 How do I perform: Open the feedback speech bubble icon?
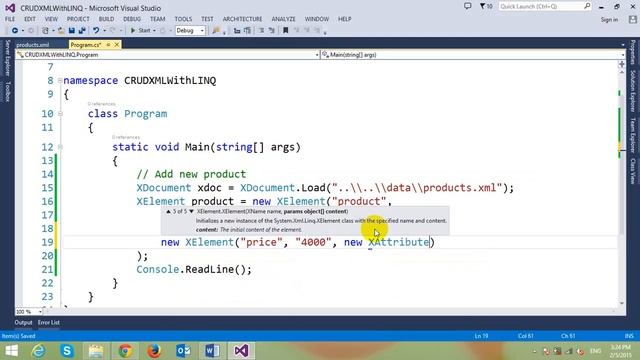[468, 7]
